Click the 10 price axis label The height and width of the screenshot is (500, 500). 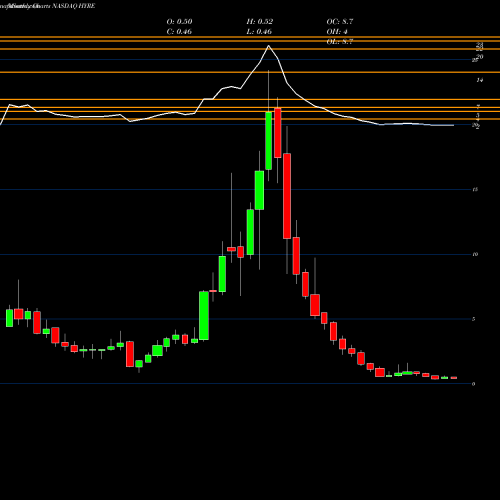tap(475, 254)
